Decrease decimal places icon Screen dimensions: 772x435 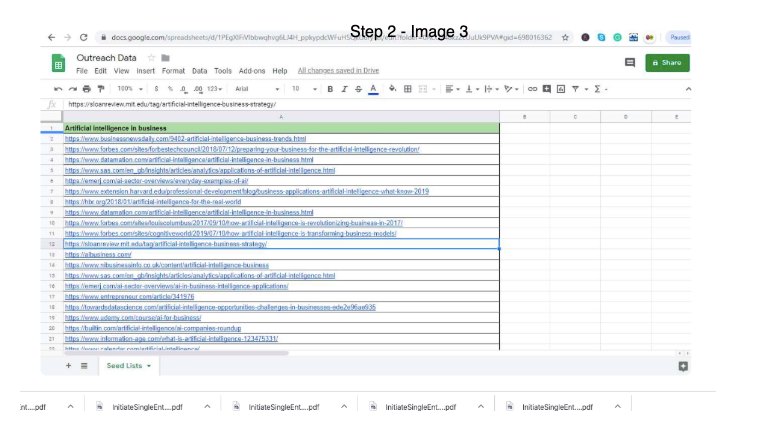[184, 89]
